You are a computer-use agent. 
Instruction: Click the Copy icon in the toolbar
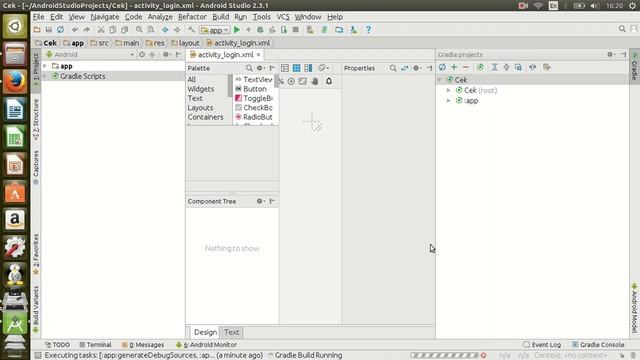click(x=113, y=30)
